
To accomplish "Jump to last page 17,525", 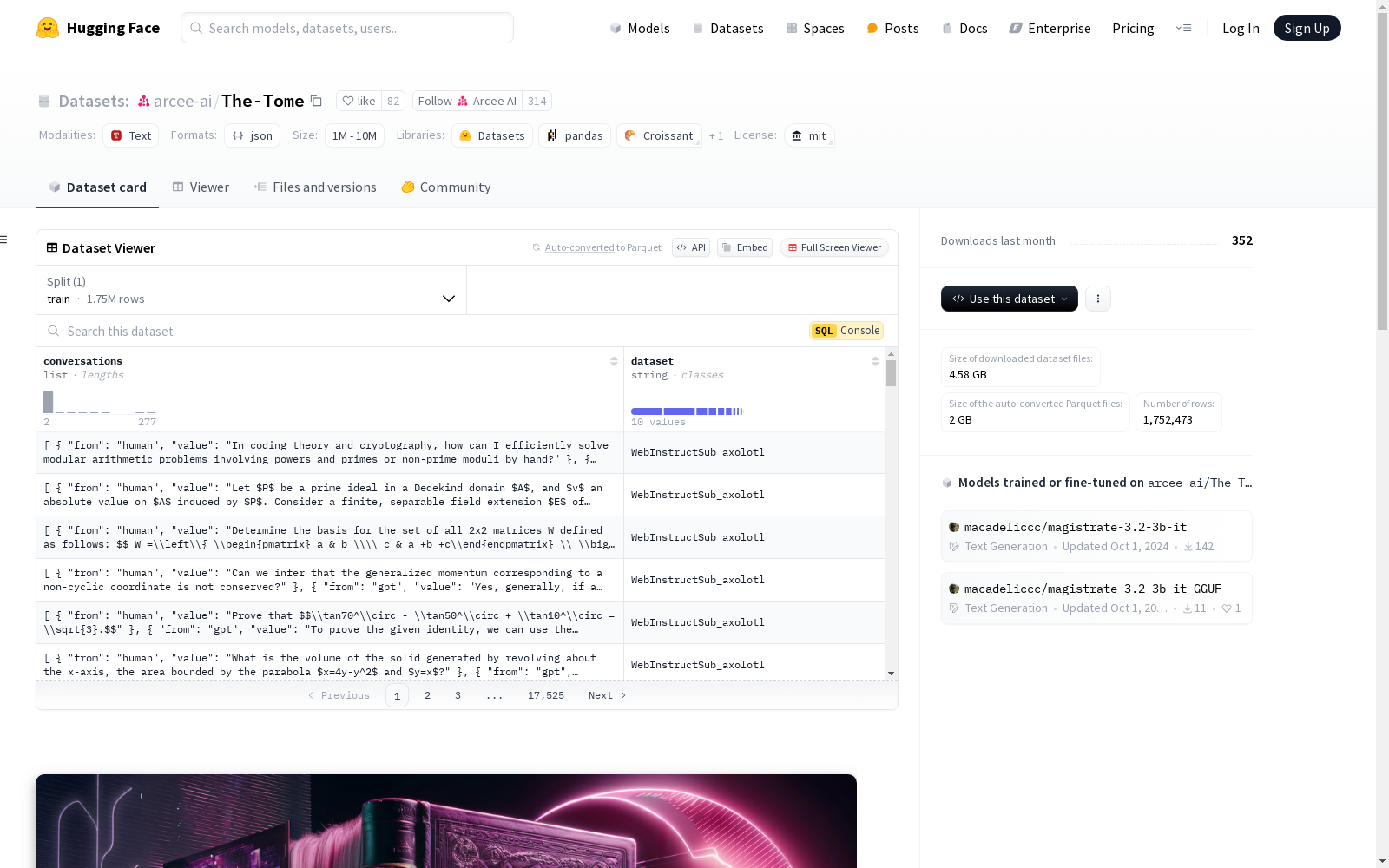I will click(546, 695).
